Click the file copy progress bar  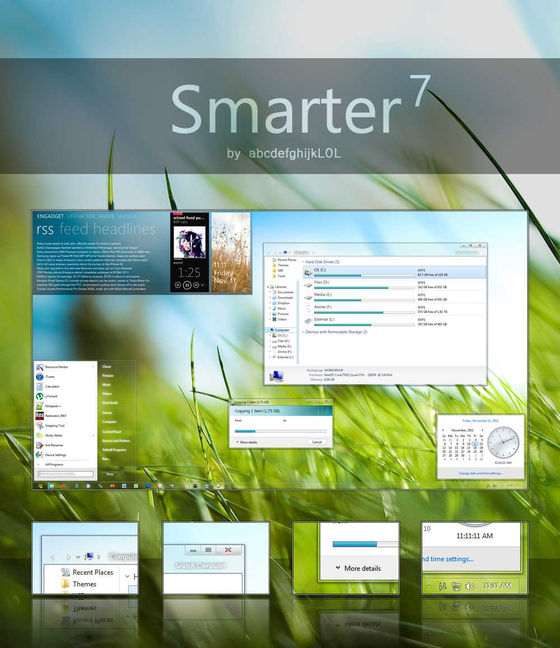pos(280,431)
